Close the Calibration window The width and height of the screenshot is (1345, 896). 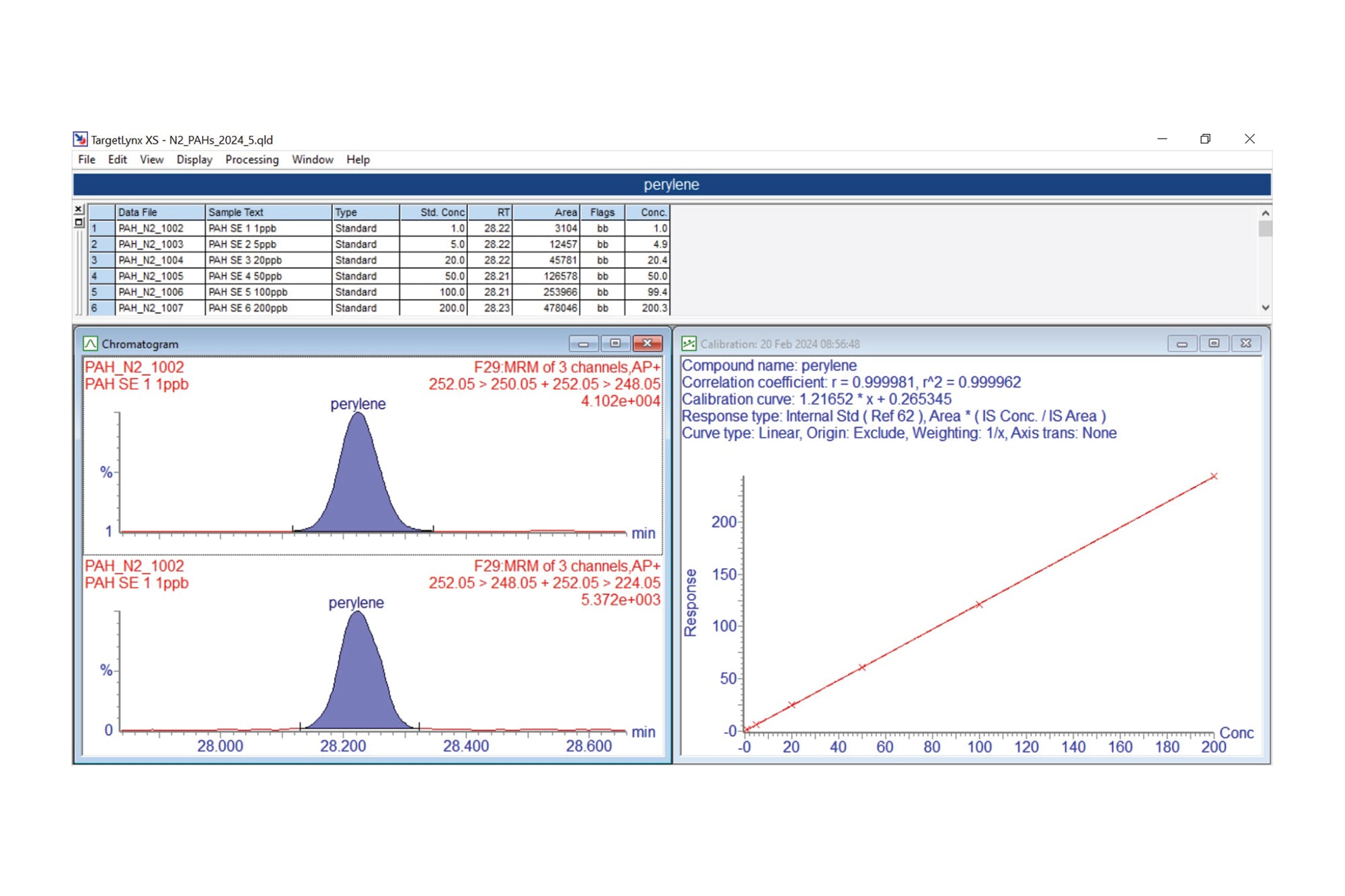[1245, 343]
